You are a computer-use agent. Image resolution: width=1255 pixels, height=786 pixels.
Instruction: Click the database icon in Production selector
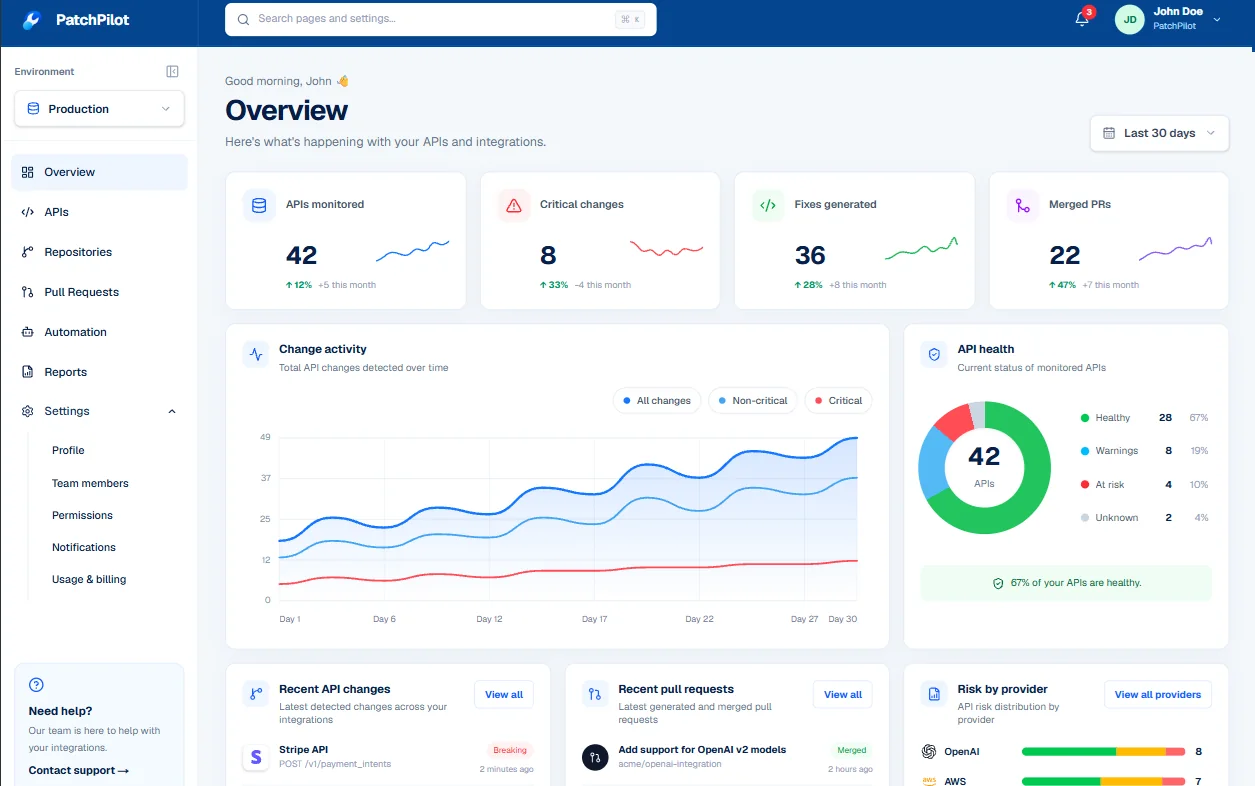click(33, 109)
